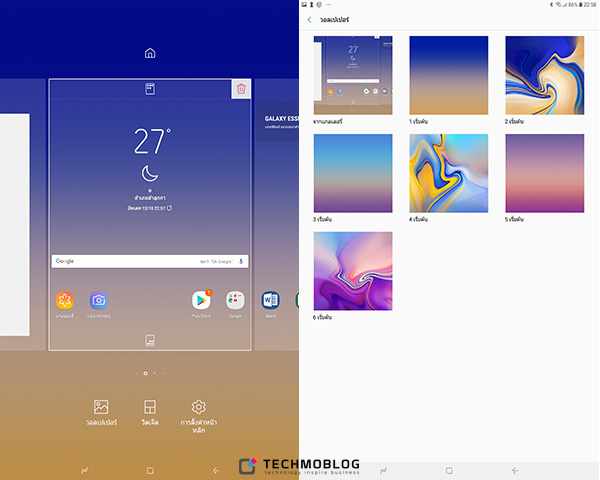Choose the From Gallery wallpaper thumbnail
This screenshot has width=600, height=480.
pyautogui.click(x=353, y=75)
